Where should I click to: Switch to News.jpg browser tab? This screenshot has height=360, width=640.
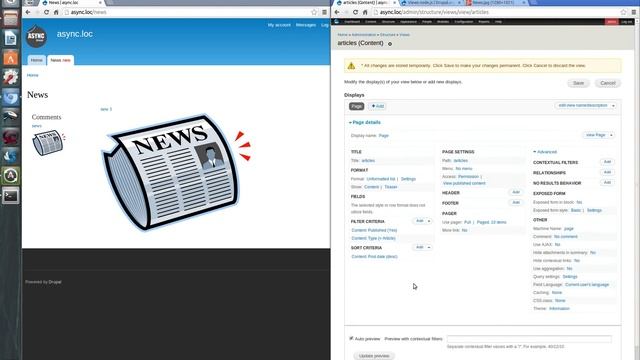496,3
